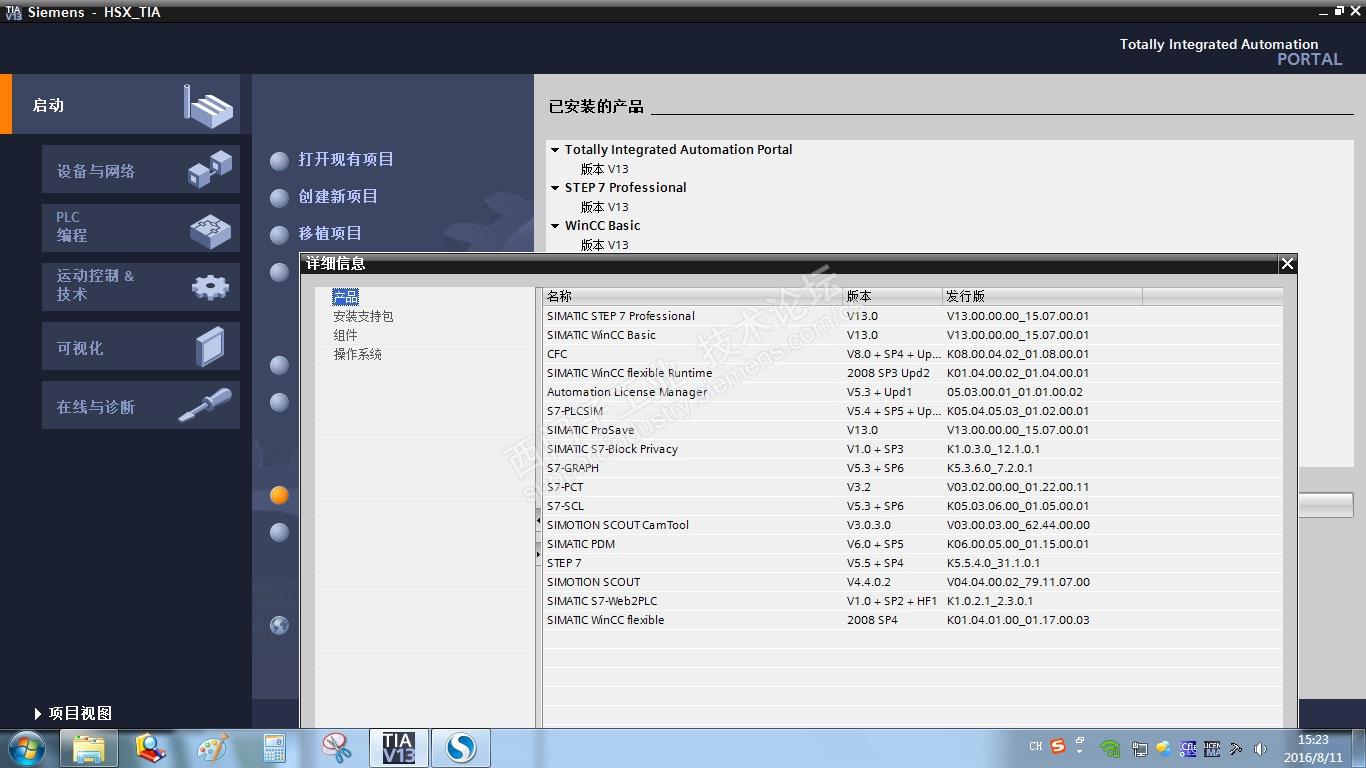Viewport: 1366px width, 768px height.
Task: Click the magnifier app taskbar icon
Action: (151, 748)
